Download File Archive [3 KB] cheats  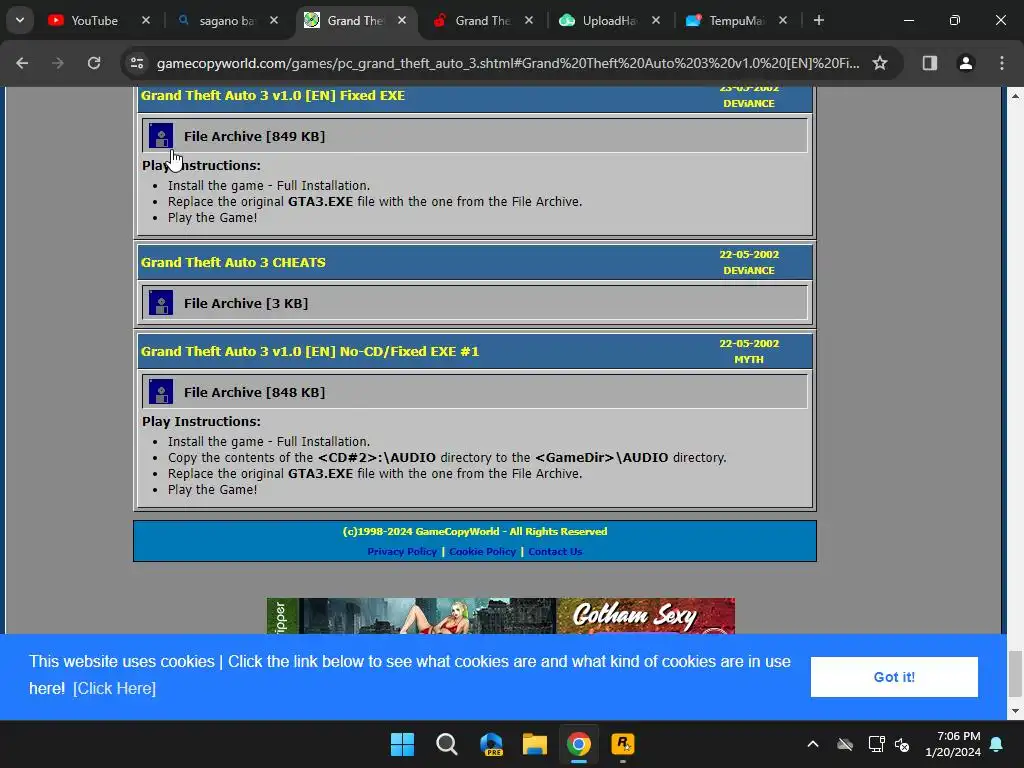coord(246,303)
